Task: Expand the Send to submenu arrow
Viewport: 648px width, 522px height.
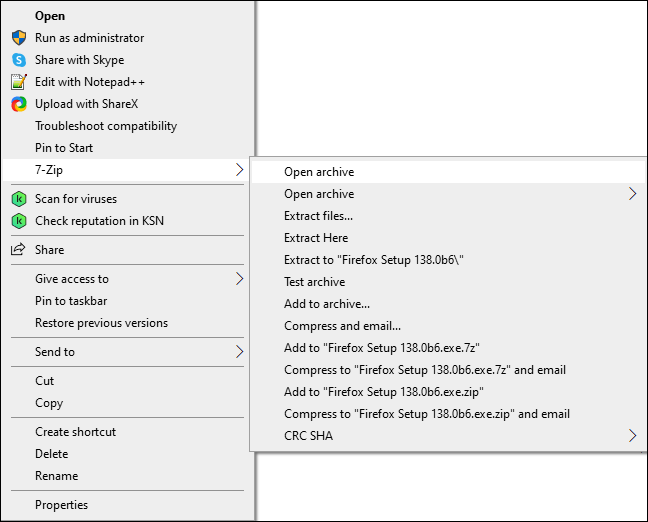Action: tap(239, 352)
